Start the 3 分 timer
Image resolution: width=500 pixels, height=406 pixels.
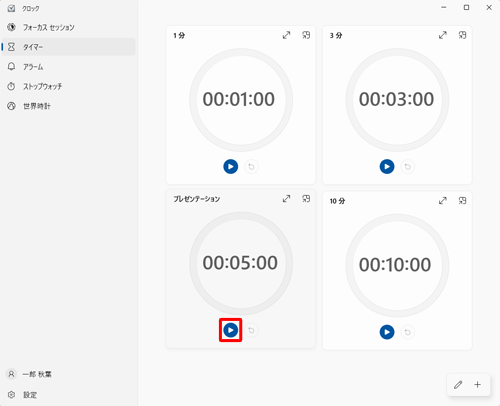387,166
